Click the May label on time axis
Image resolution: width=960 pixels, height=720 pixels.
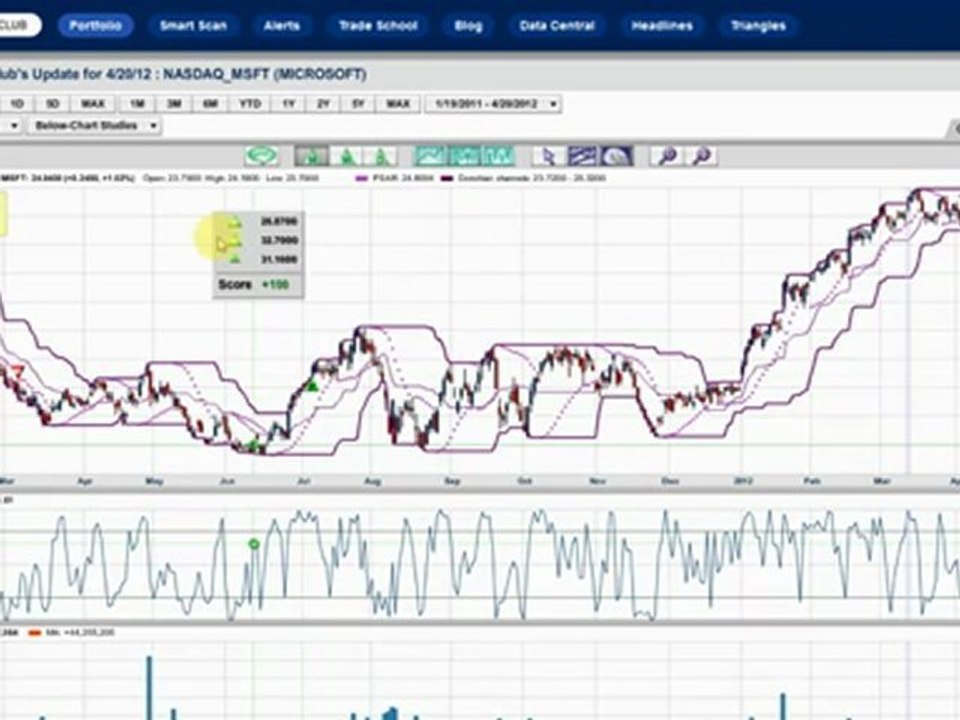(154, 482)
